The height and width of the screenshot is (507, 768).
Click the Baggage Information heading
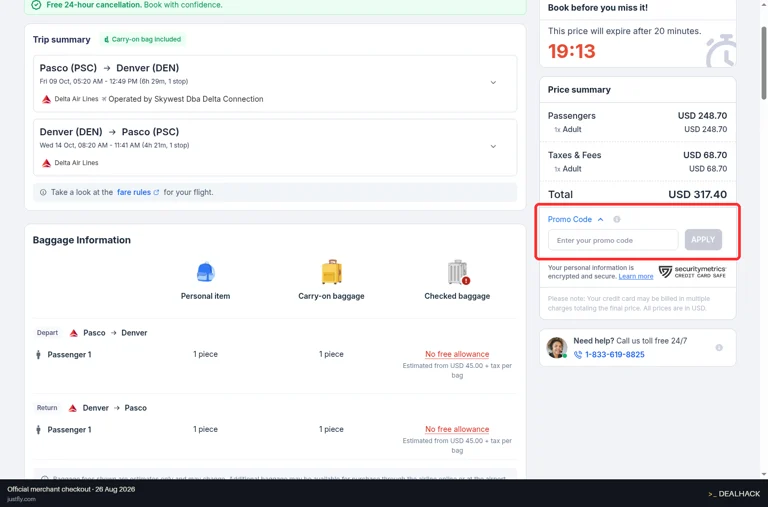click(82, 240)
